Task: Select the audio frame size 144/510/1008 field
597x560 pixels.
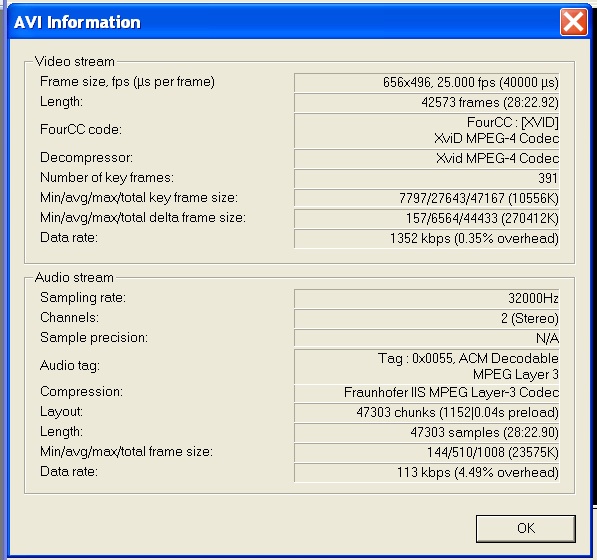Action: click(426, 453)
